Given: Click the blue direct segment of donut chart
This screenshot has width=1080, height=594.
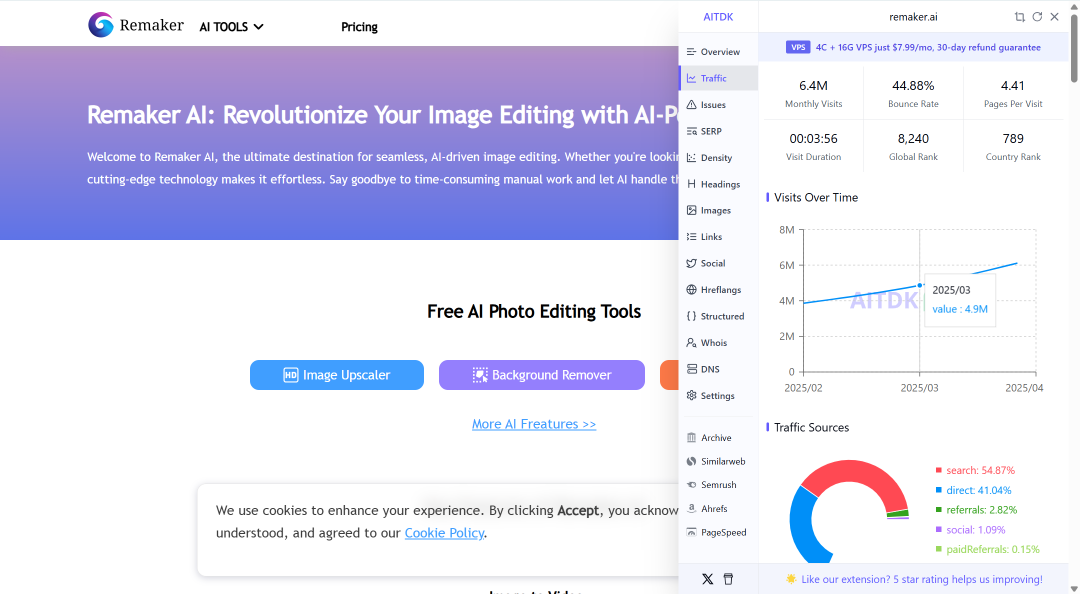Looking at the screenshot, I should (x=801, y=527).
